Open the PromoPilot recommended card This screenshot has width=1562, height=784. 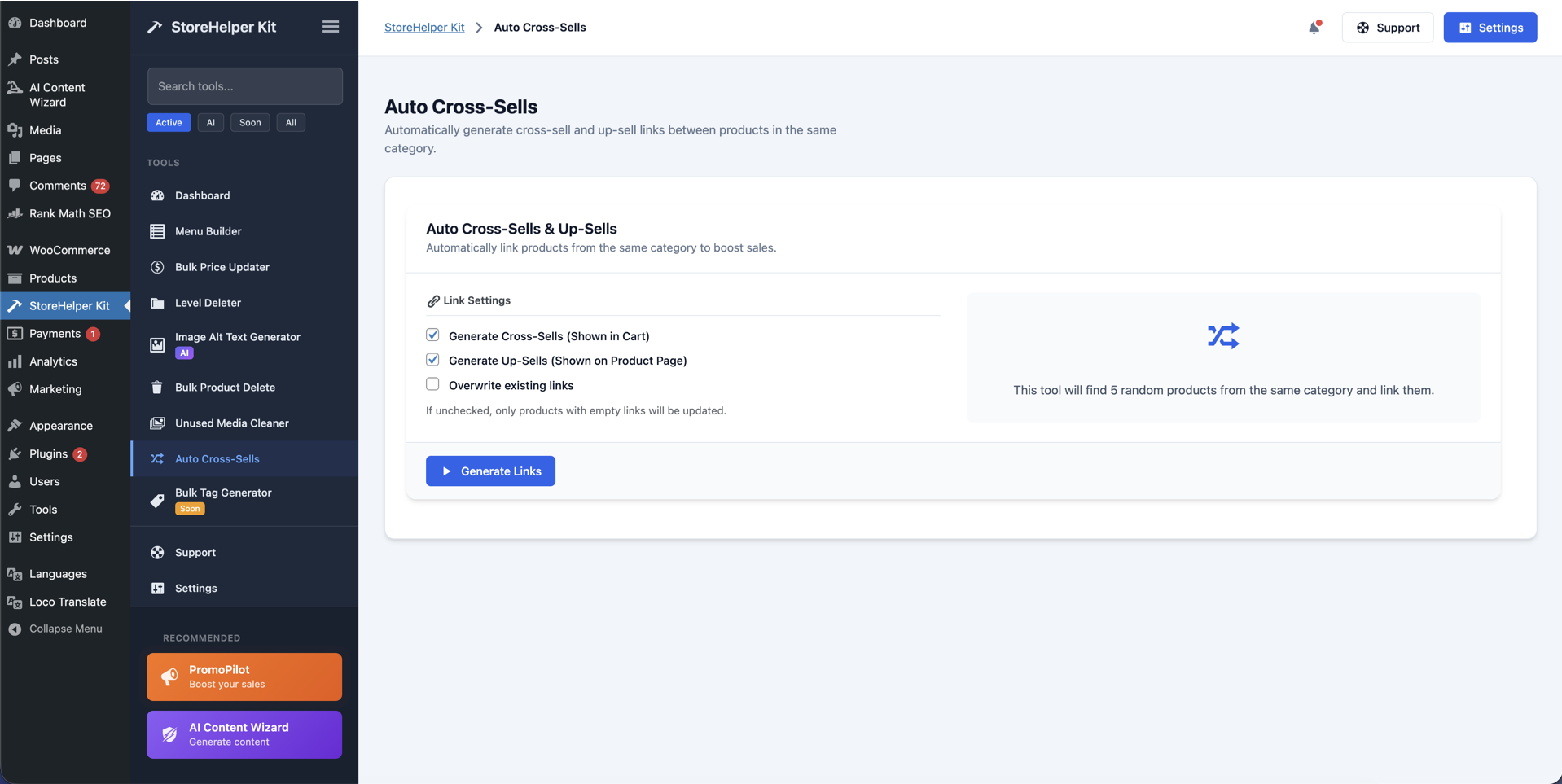click(x=244, y=677)
